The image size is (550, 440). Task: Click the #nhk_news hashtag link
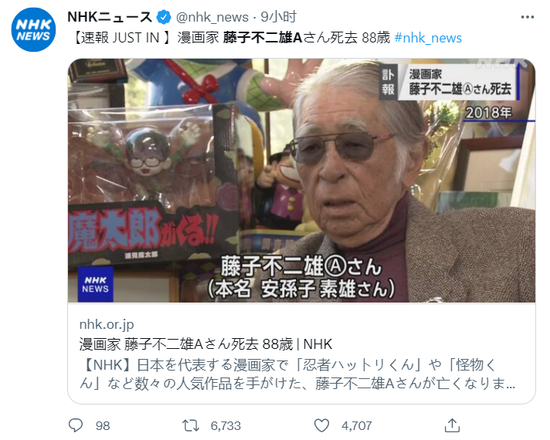pos(428,38)
